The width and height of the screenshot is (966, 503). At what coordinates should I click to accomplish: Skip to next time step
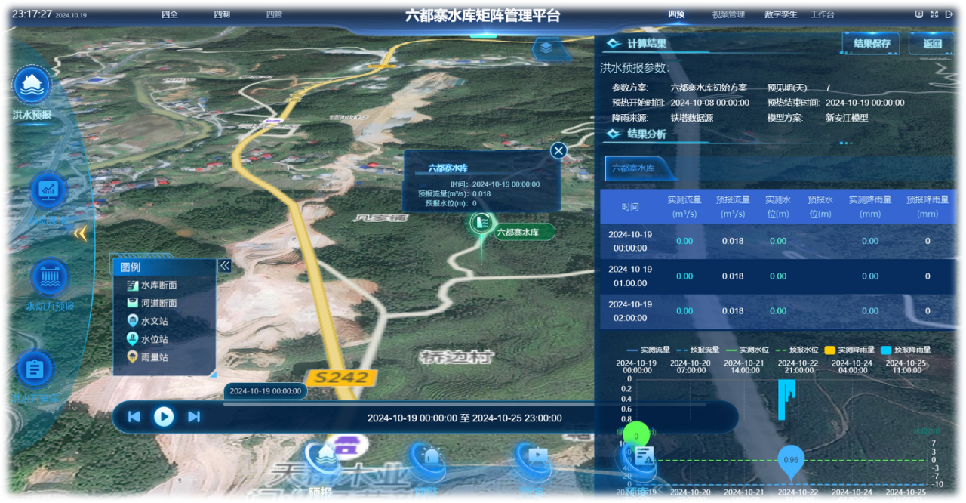point(194,417)
